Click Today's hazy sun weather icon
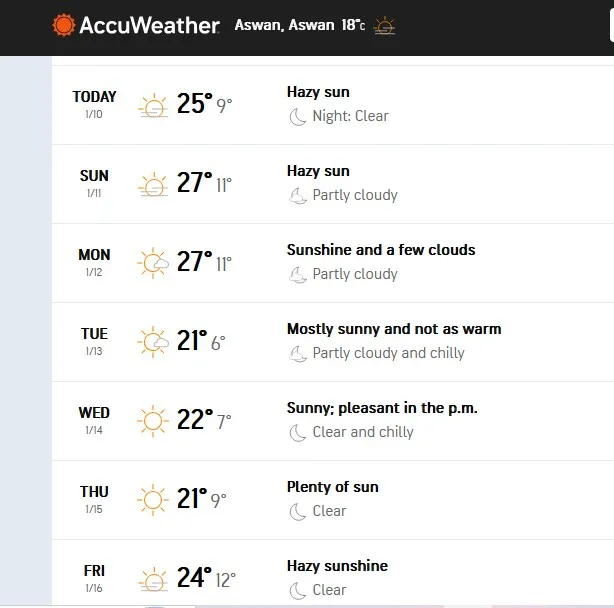This screenshot has height=608, width=614. pos(153,104)
